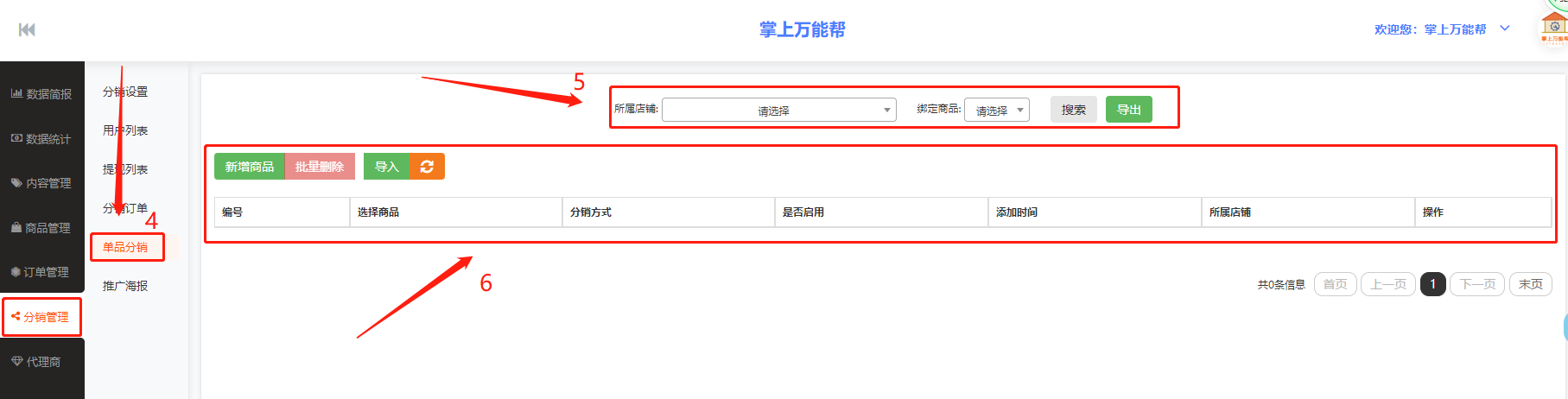
Task: Select 推广海报 in the submenu
Action: (125, 286)
